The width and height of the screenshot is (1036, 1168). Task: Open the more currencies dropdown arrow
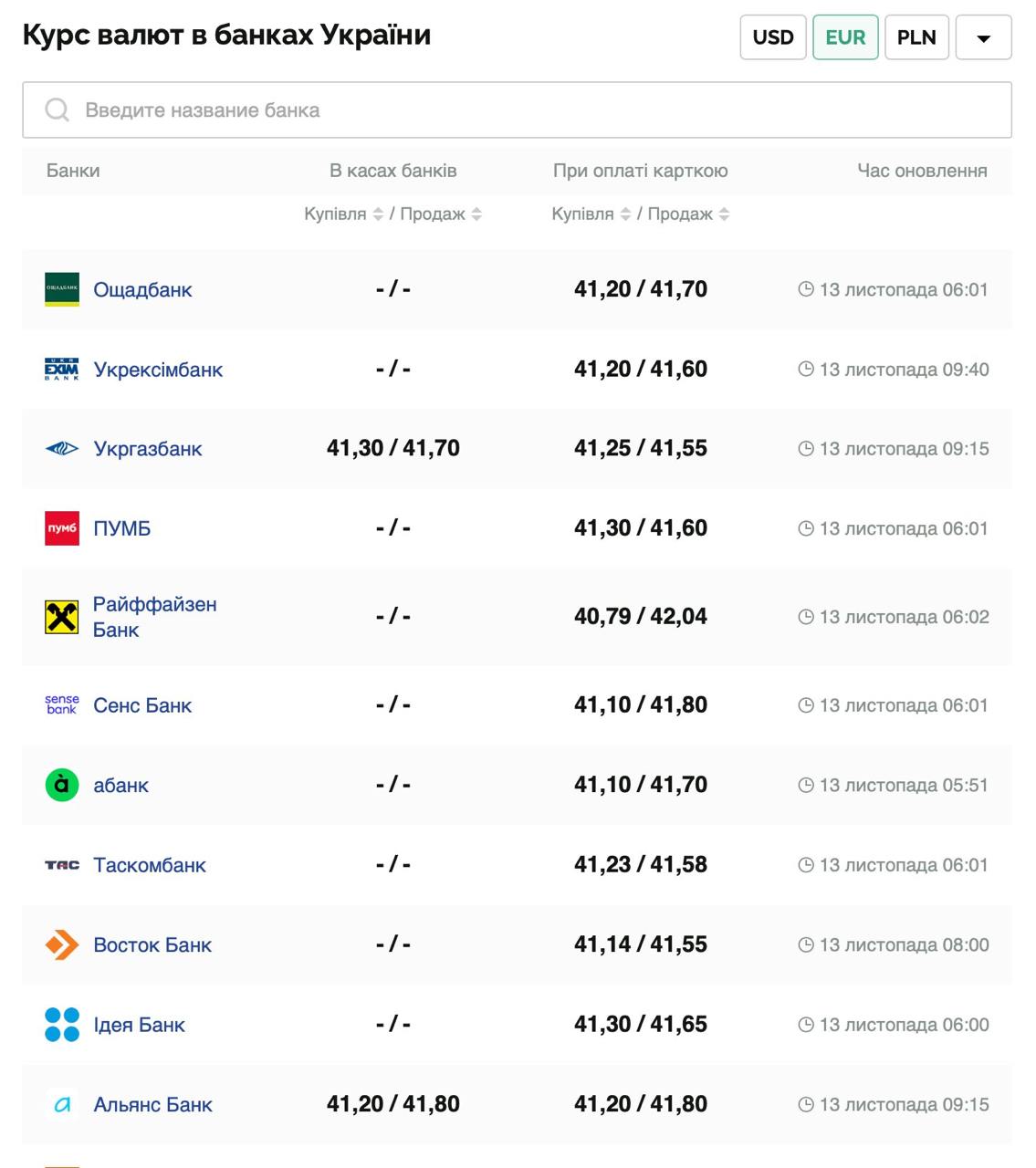coord(983,37)
